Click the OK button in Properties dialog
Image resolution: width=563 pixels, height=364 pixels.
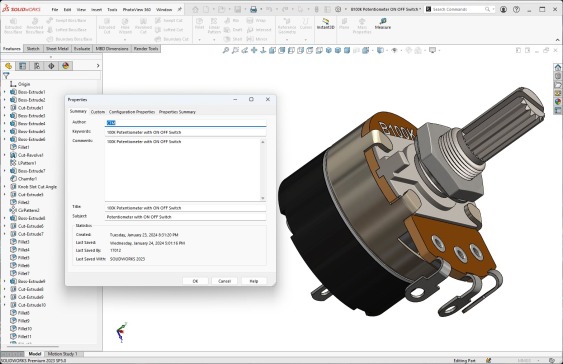pyautogui.click(x=195, y=281)
